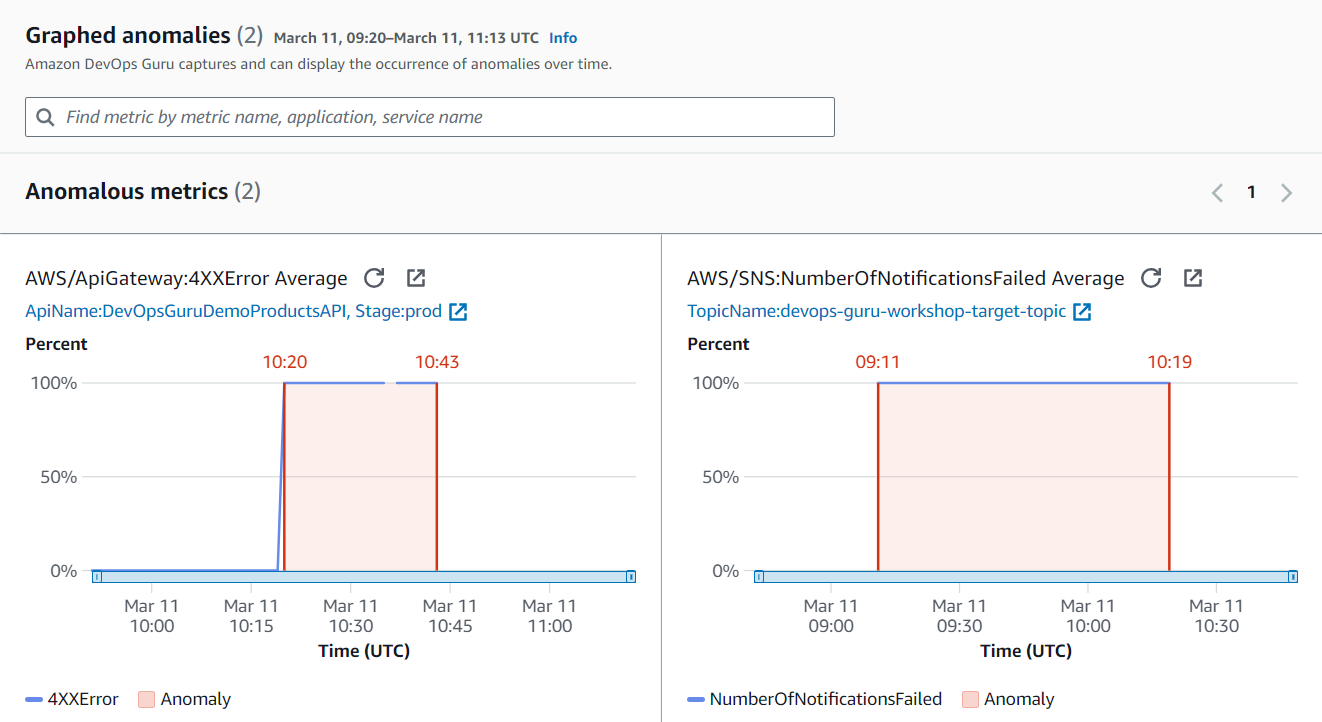Select page 1 in pagination
Viewport: 1322px width, 722px height.
tap(1251, 193)
